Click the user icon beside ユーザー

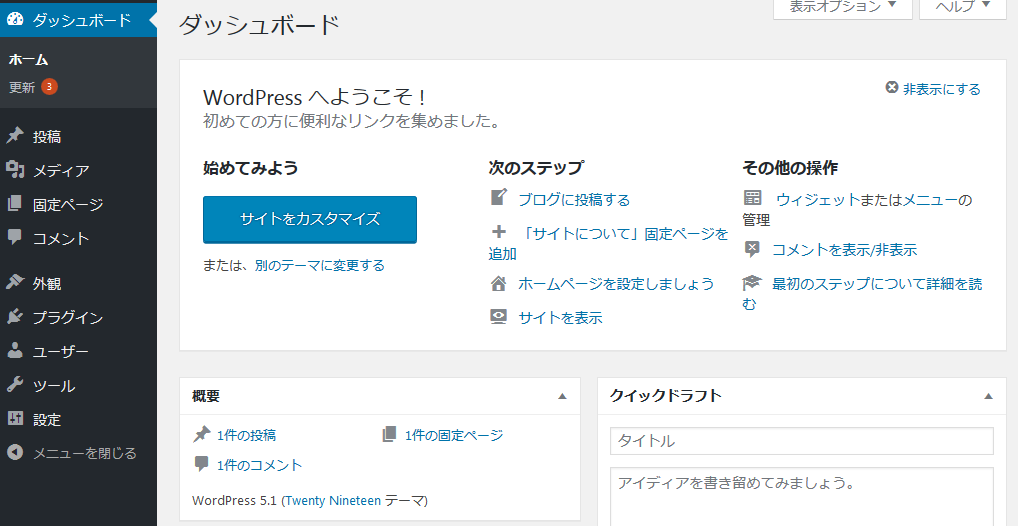pyautogui.click(x=16, y=351)
